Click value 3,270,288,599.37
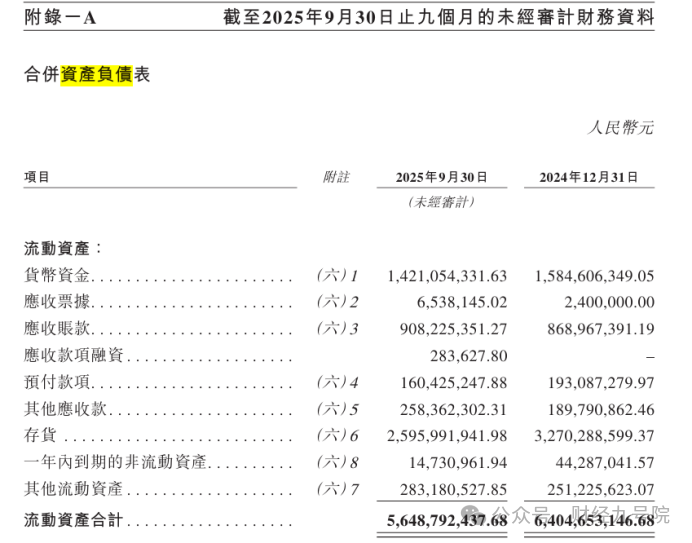This screenshot has width=692, height=543. [x=594, y=436]
